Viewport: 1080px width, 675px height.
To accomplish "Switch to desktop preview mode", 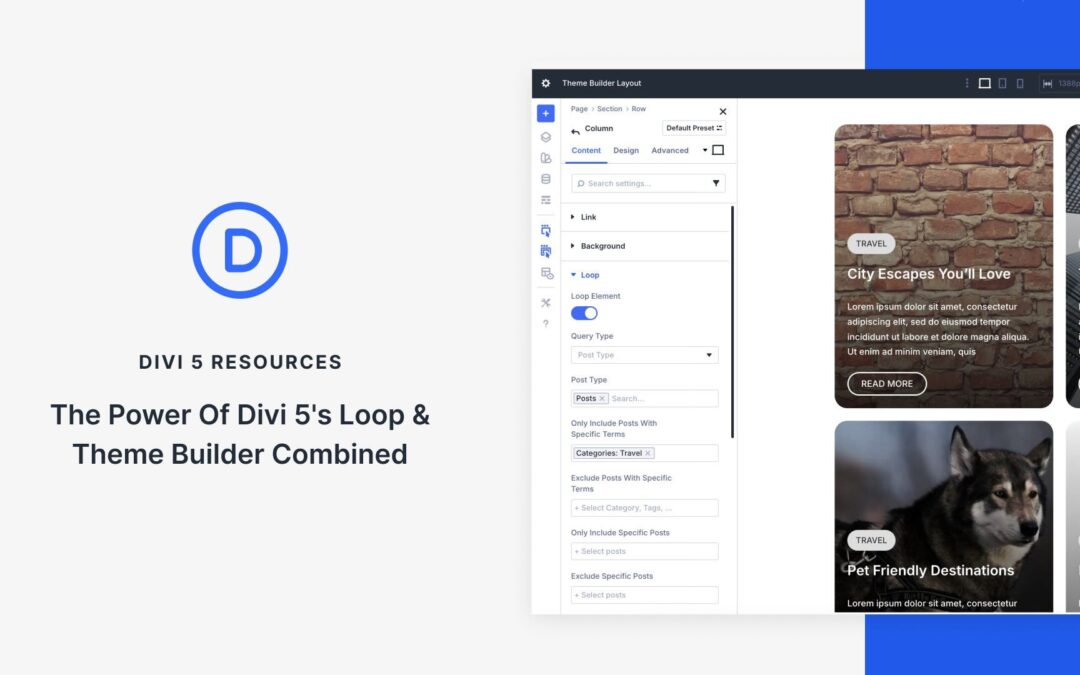I will (985, 83).
